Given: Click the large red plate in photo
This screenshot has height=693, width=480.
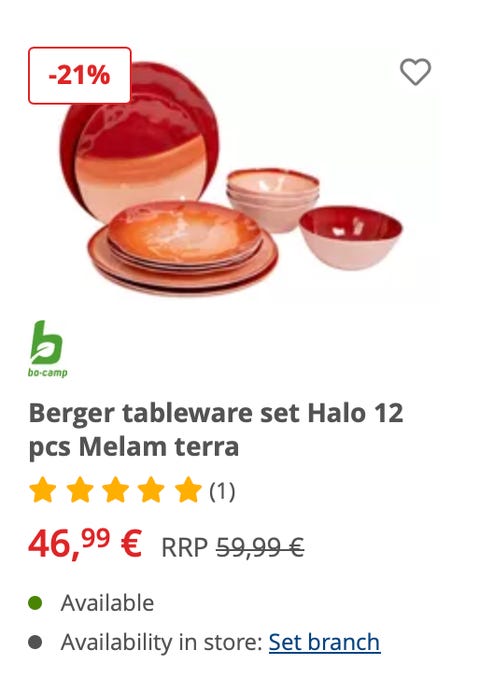Looking at the screenshot, I should tap(139, 141).
